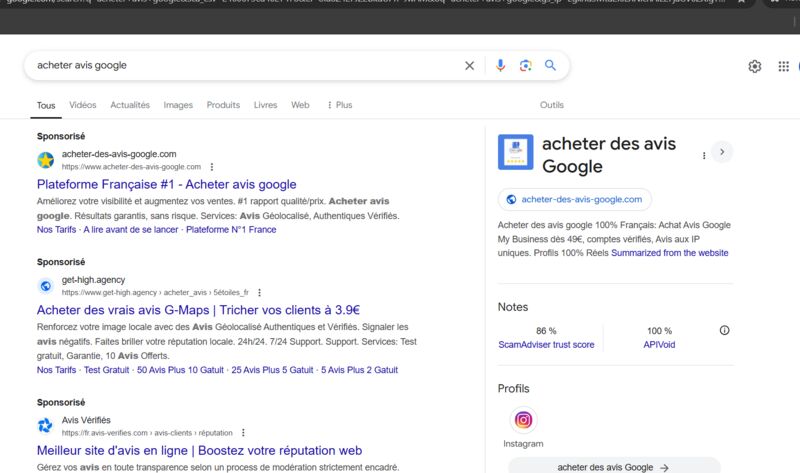The image size is (800, 473).
Task: Click the globe favicon of get-high.agency
Action: coord(45,286)
